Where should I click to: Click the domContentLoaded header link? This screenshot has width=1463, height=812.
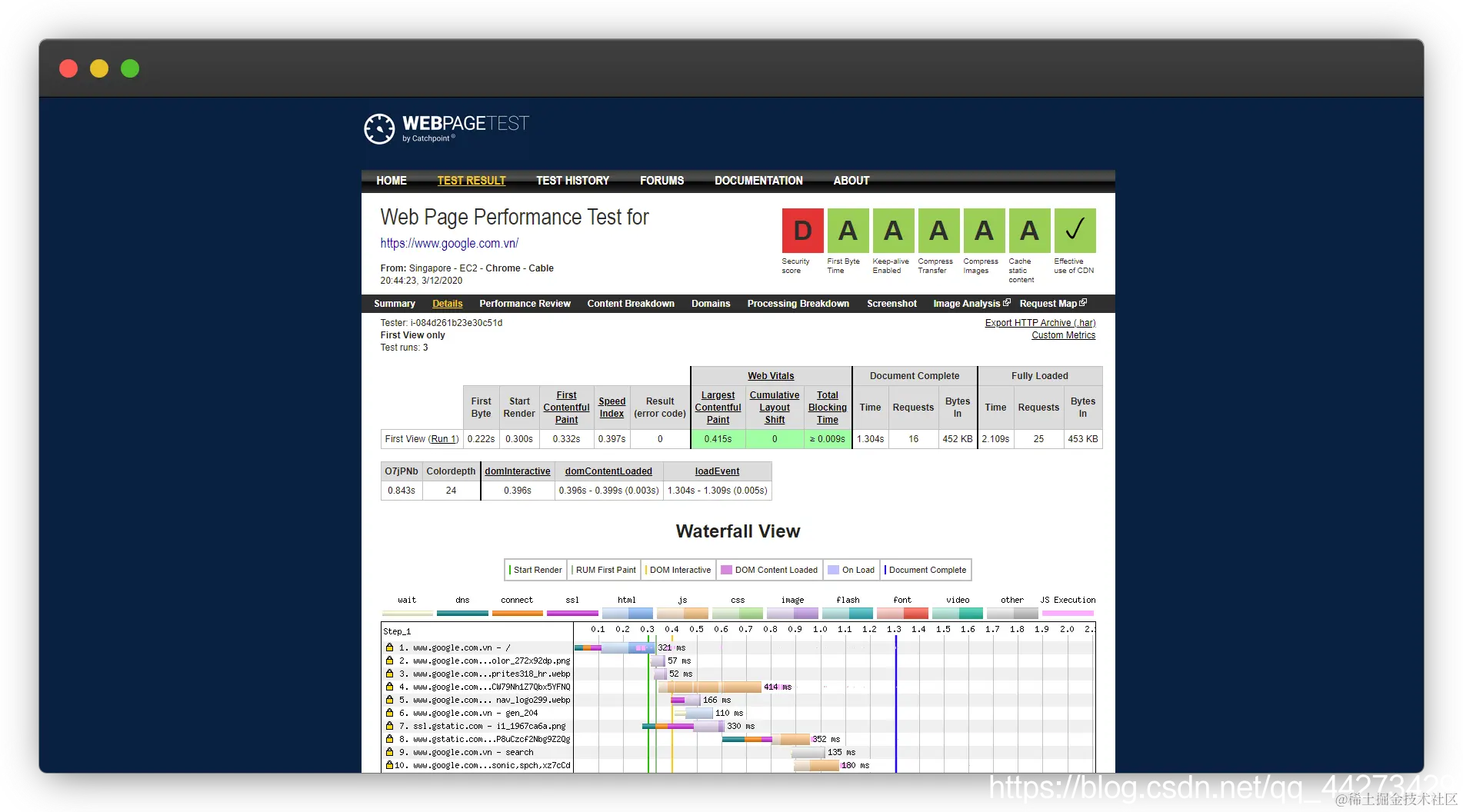pos(608,471)
